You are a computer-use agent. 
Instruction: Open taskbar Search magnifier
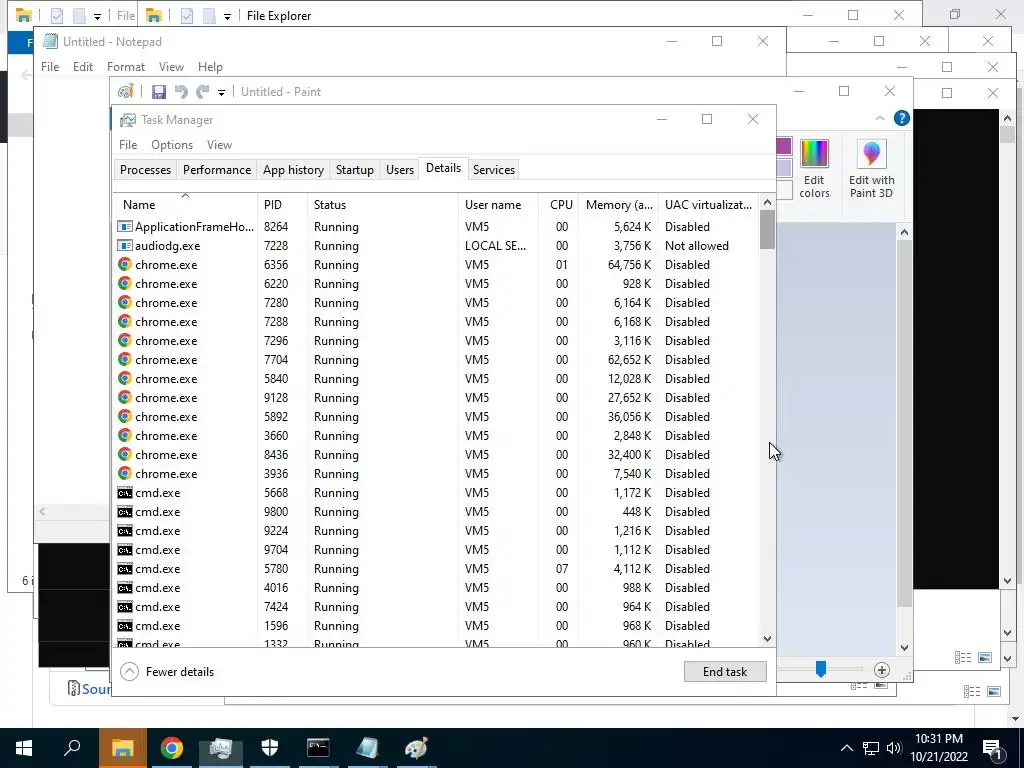click(x=72, y=747)
